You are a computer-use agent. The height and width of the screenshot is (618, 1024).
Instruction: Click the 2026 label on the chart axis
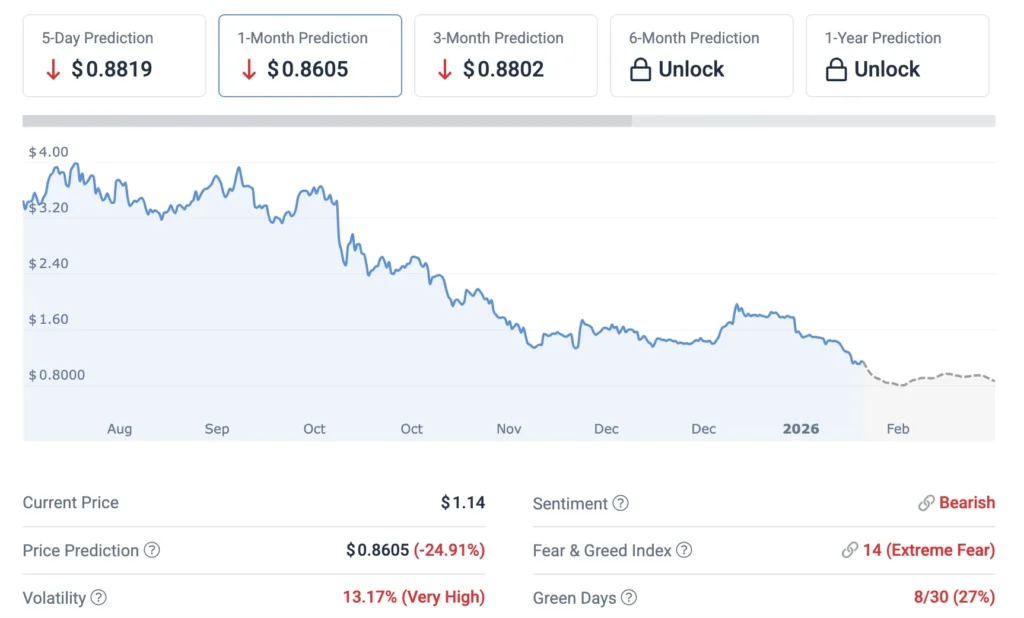(800, 428)
